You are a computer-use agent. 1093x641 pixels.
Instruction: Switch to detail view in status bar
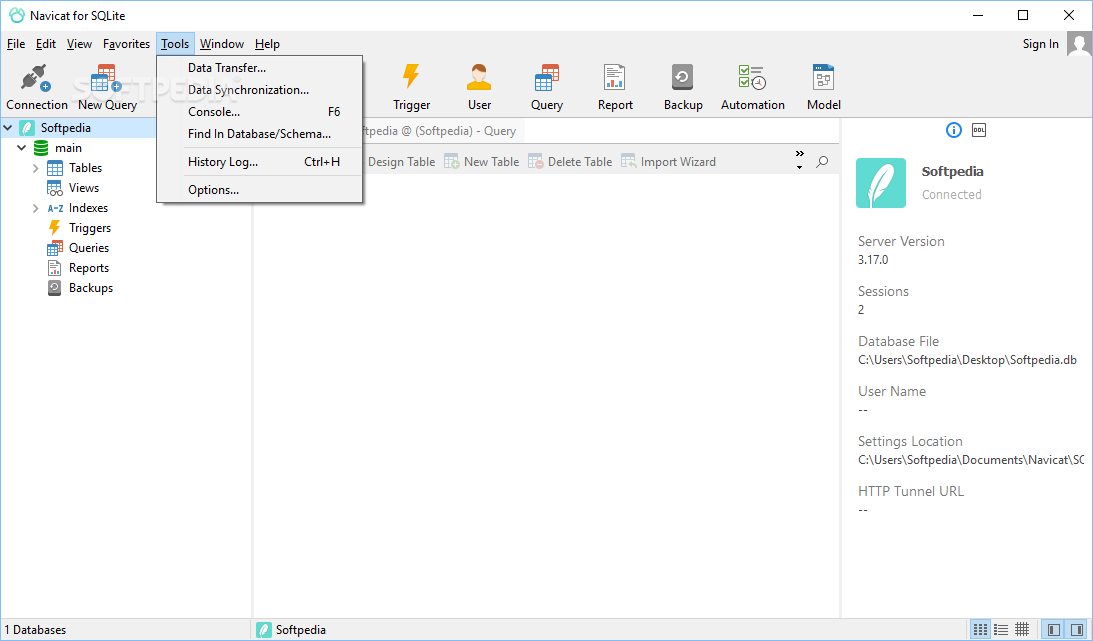tap(1001, 630)
